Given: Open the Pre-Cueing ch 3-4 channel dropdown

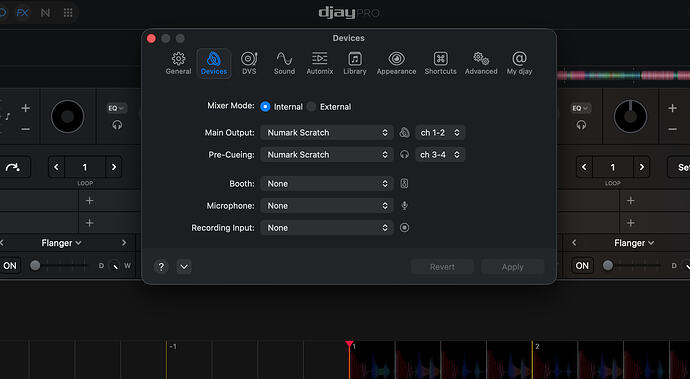Looking at the screenshot, I should click(x=440, y=155).
